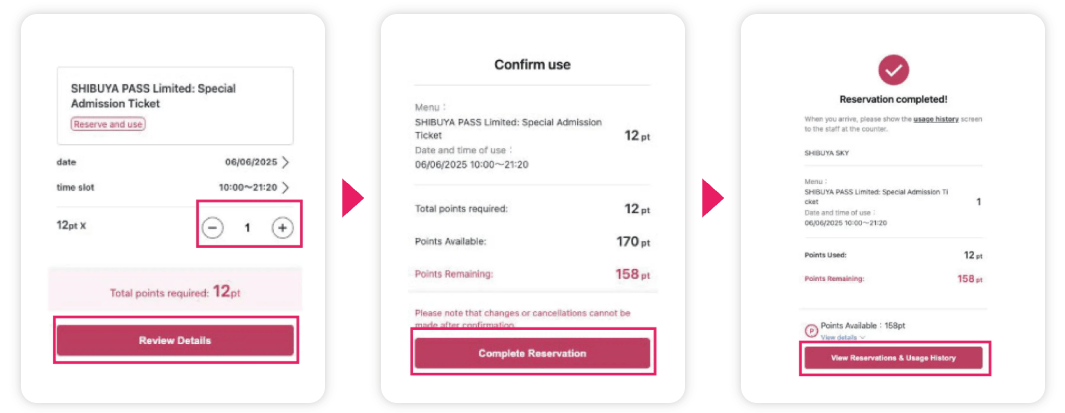Follow the underlined usage history link
Screen dimensions: 1065x413
click(x=936, y=119)
